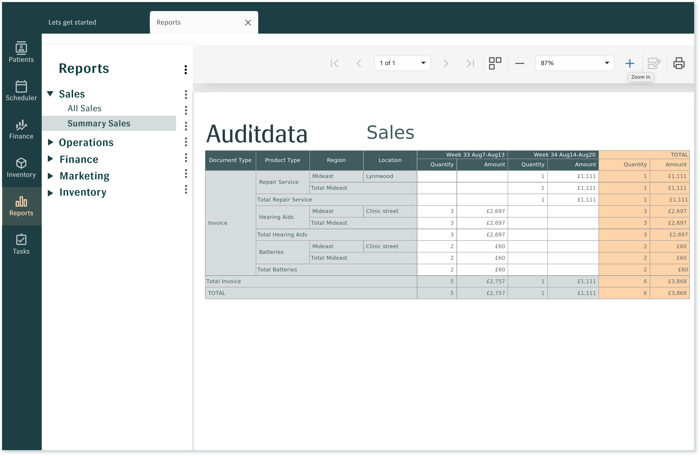Go to next report page
This screenshot has height=456, width=700.
pyautogui.click(x=446, y=63)
